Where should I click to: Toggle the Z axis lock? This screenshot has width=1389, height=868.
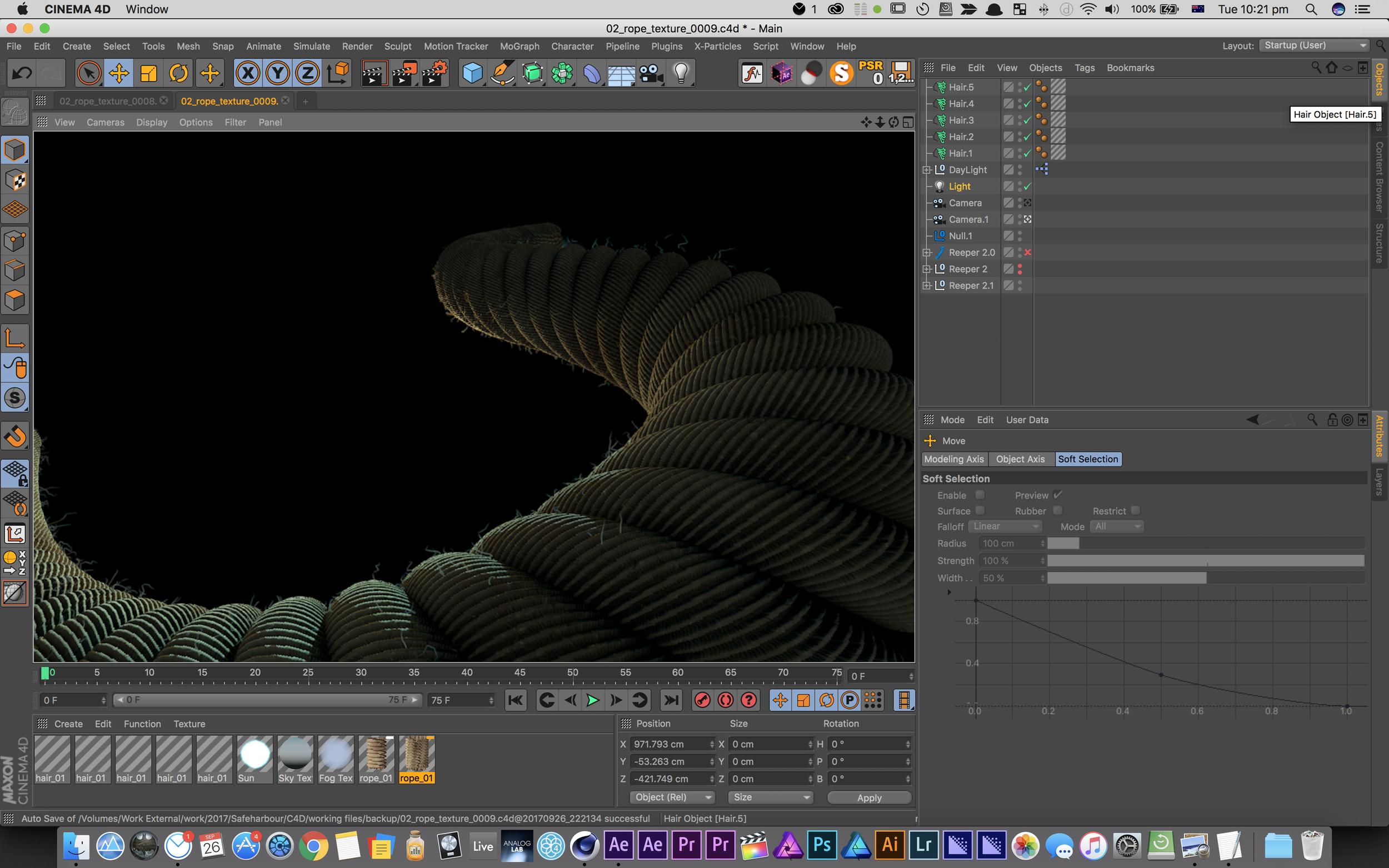(308, 73)
